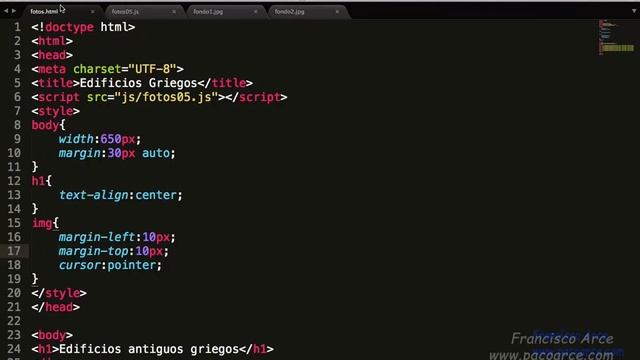Image resolution: width=640 pixels, height=360 pixels.
Task: Click the right tab-scroll arrow
Action: 14,11
